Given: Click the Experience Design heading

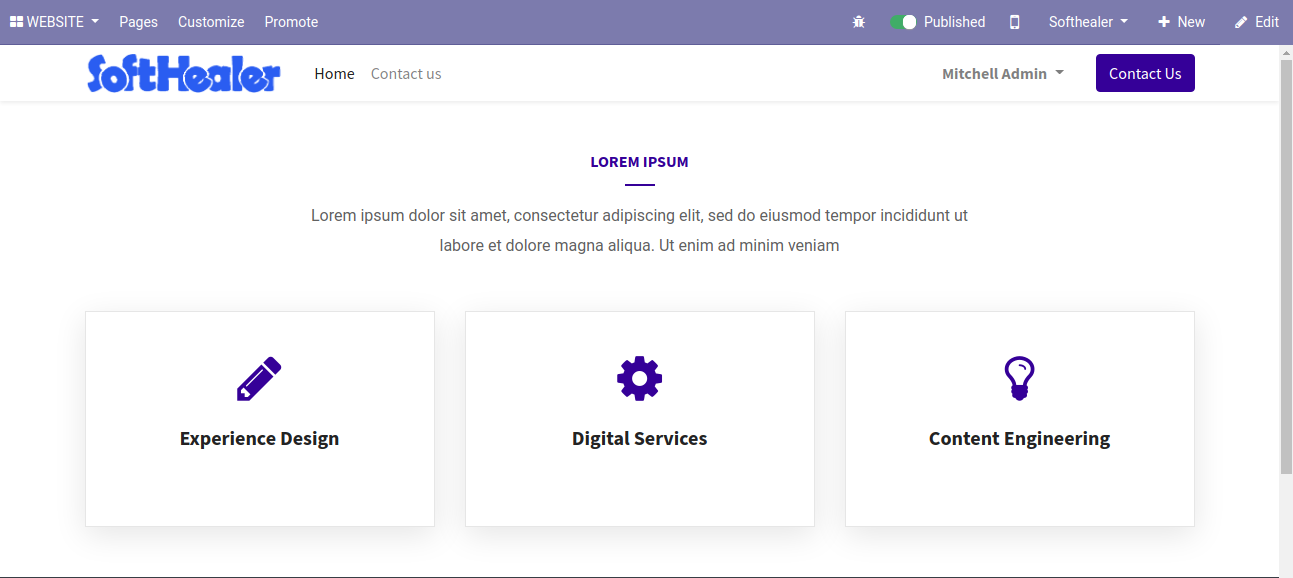Looking at the screenshot, I should [259, 438].
